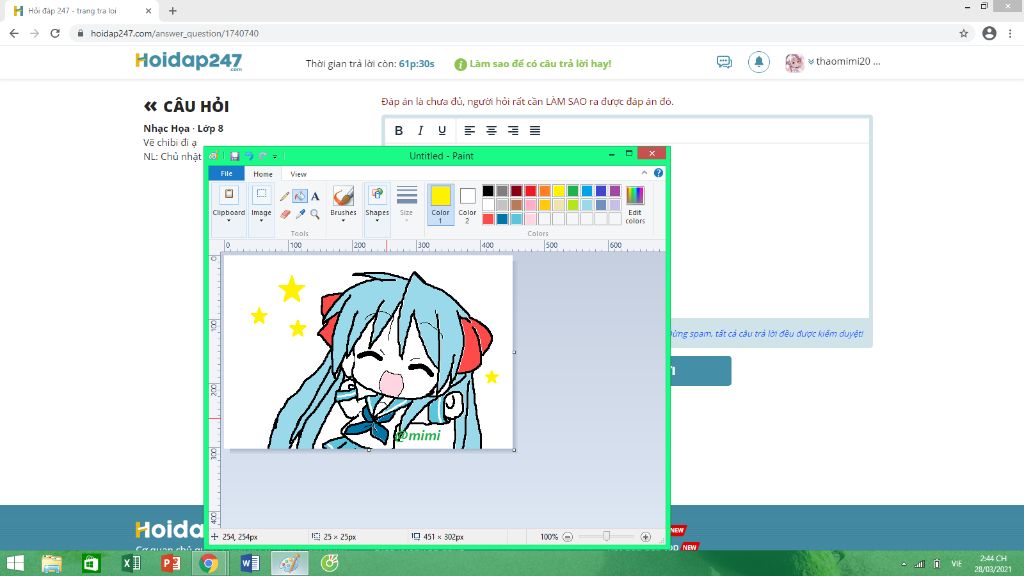This screenshot has width=1024, height=576.
Task: Switch to the View tab in Paint
Action: point(298,174)
